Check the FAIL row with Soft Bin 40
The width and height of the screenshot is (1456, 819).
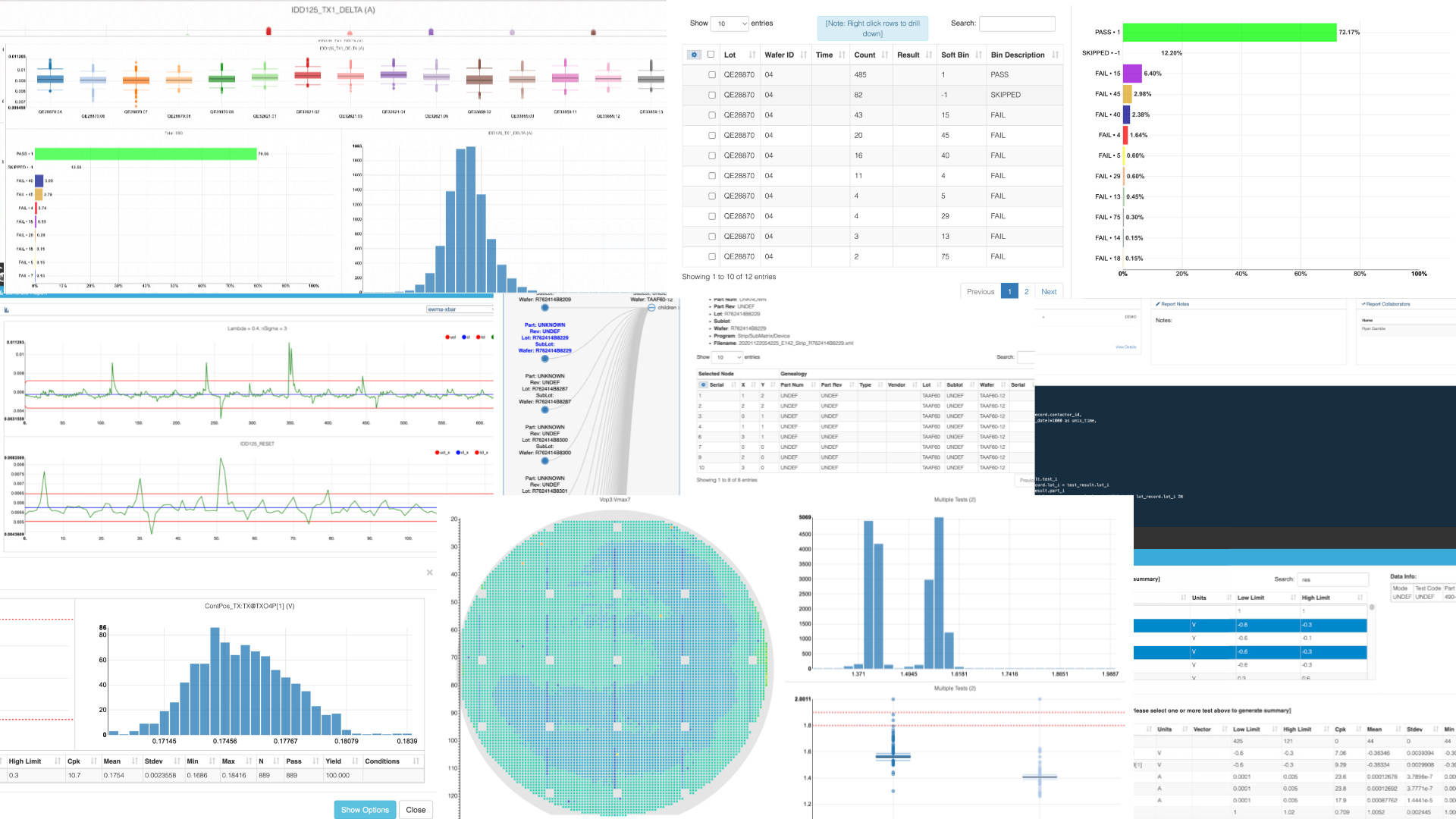click(711, 155)
